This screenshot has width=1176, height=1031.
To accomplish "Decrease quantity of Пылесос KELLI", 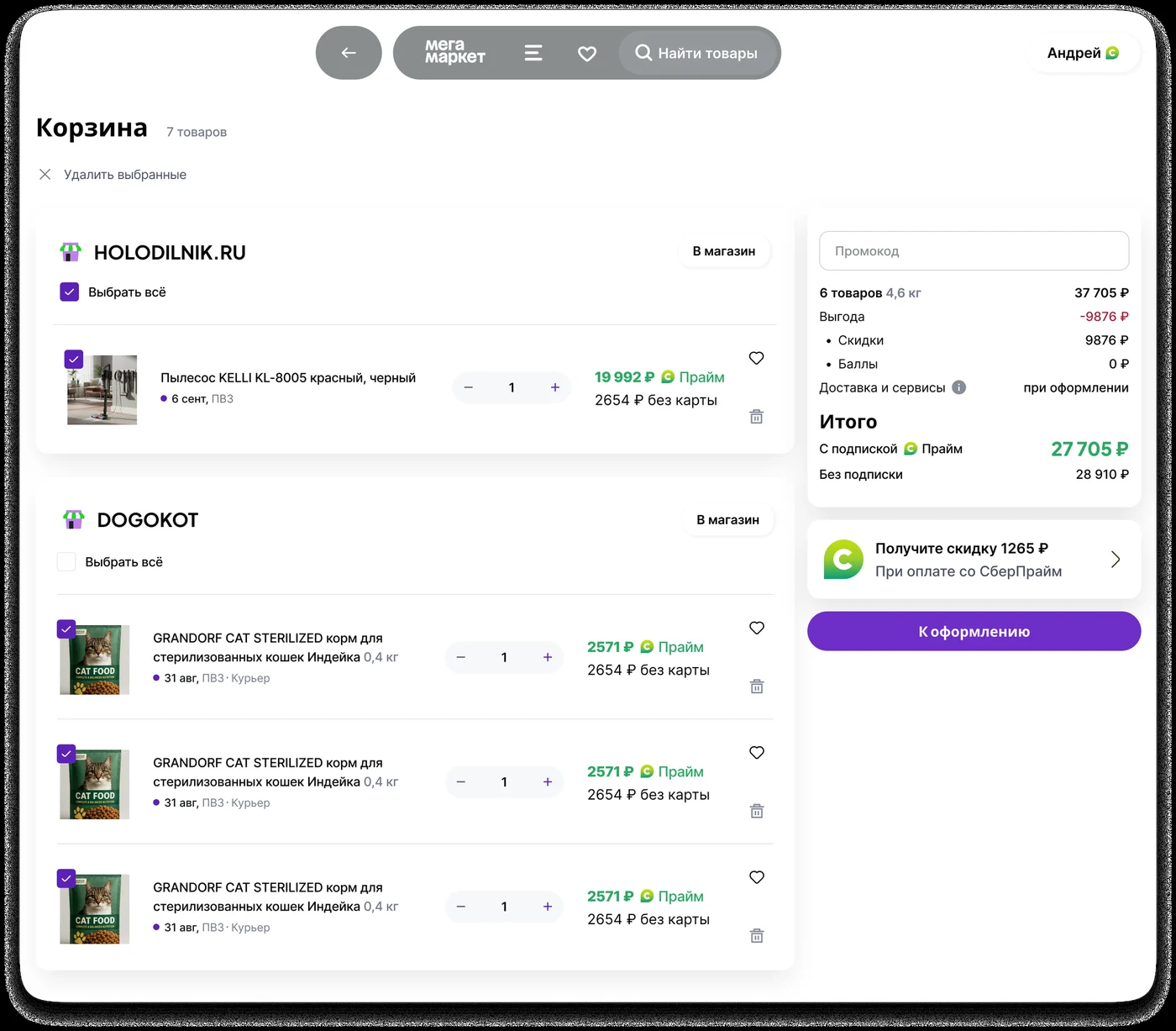I will [468, 387].
